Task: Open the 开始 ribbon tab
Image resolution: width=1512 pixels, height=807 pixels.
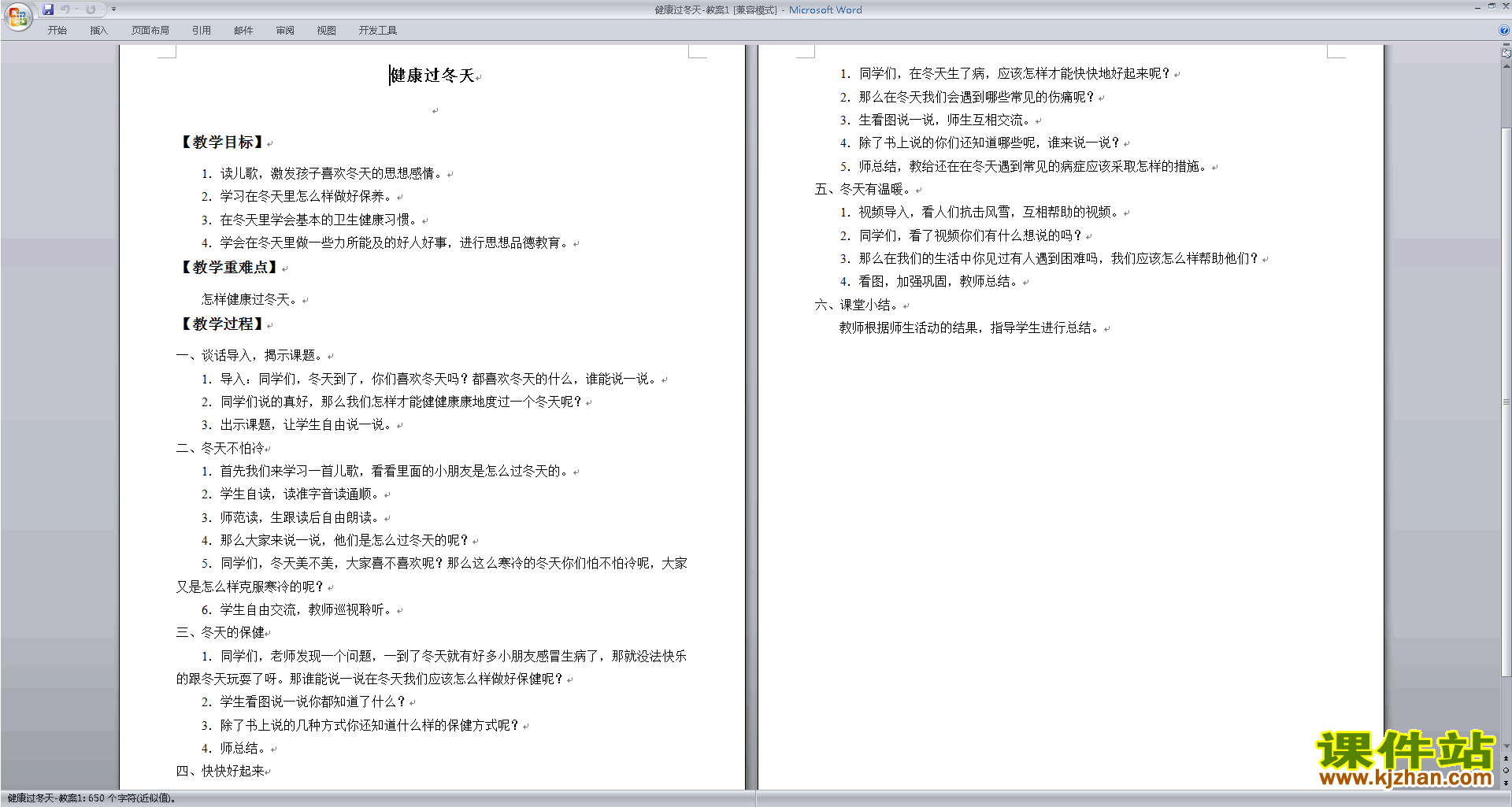Action: tap(57, 31)
